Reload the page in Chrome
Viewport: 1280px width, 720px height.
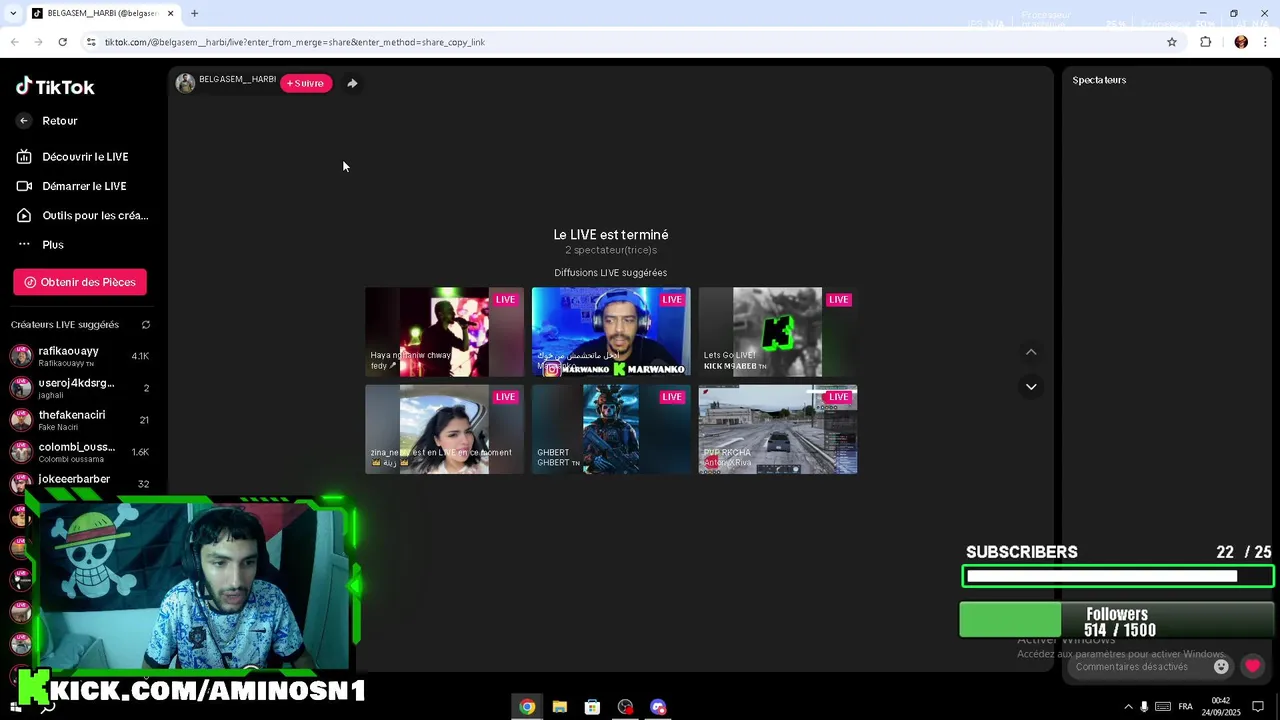click(63, 42)
